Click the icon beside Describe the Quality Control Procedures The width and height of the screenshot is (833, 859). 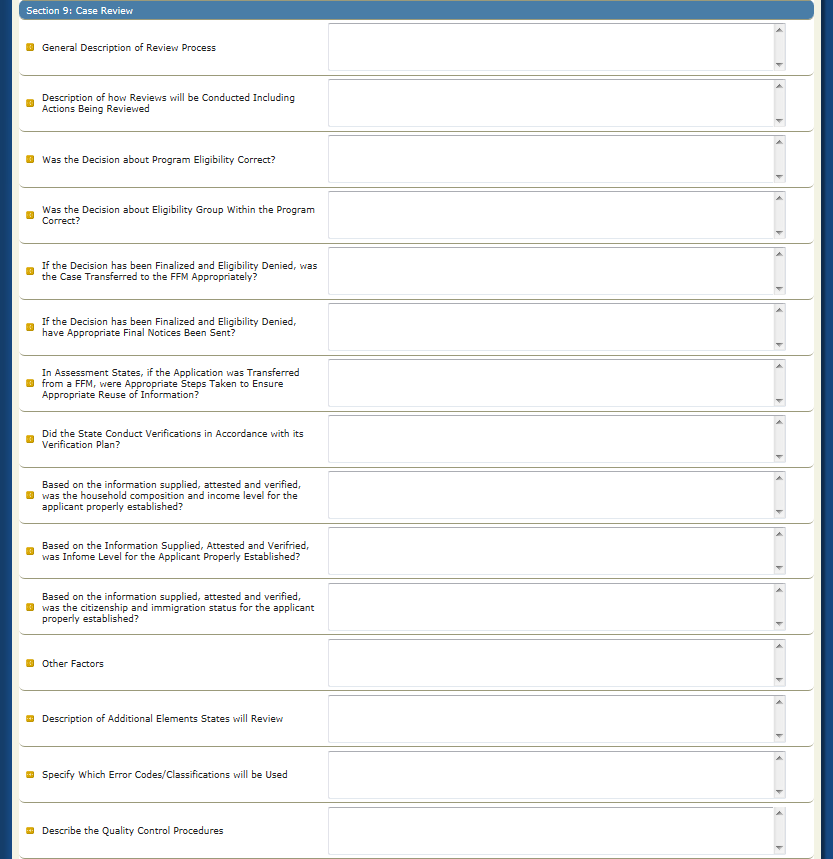coord(30,831)
